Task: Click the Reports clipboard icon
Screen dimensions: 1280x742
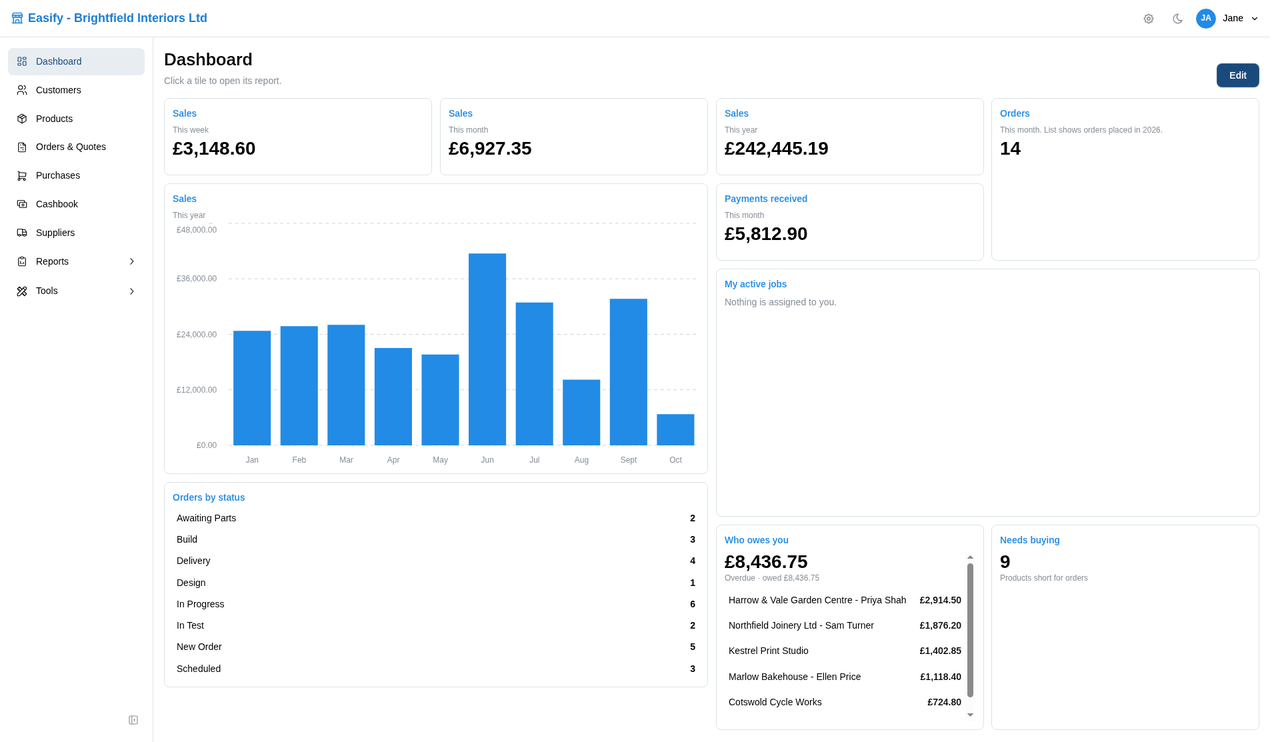Action: tap(22, 261)
